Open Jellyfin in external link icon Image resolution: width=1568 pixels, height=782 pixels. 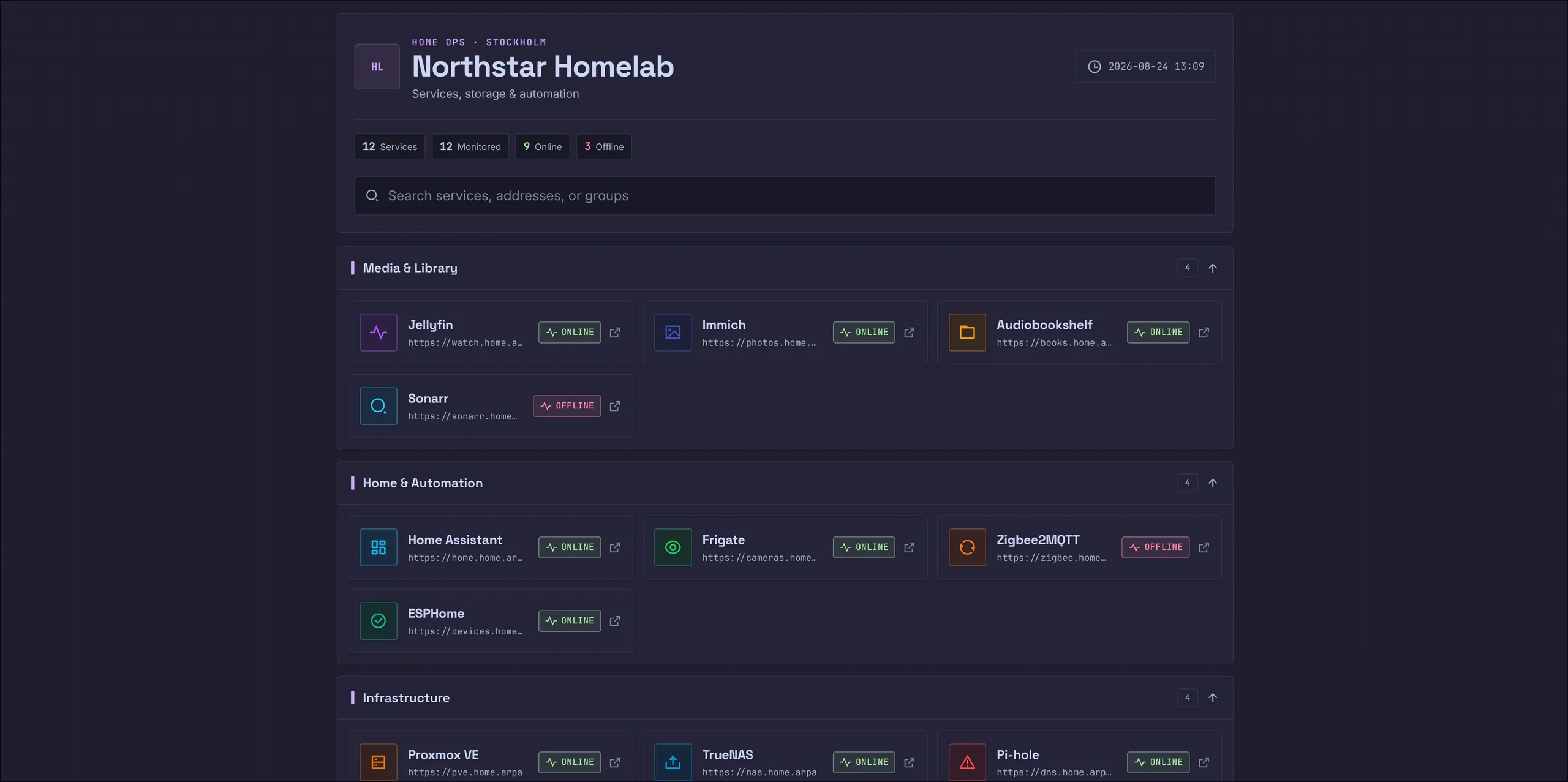click(x=615, y=333)
